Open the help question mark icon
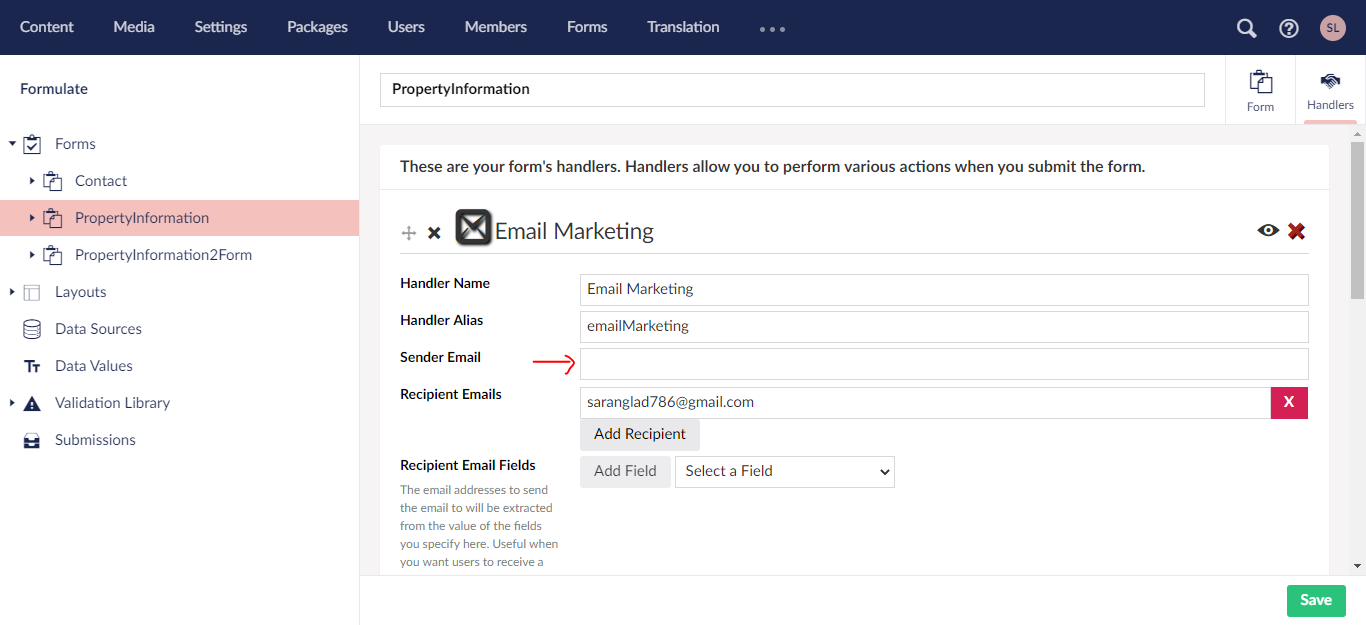The height and width of the screenshot is (625, 1366). 1289,28
